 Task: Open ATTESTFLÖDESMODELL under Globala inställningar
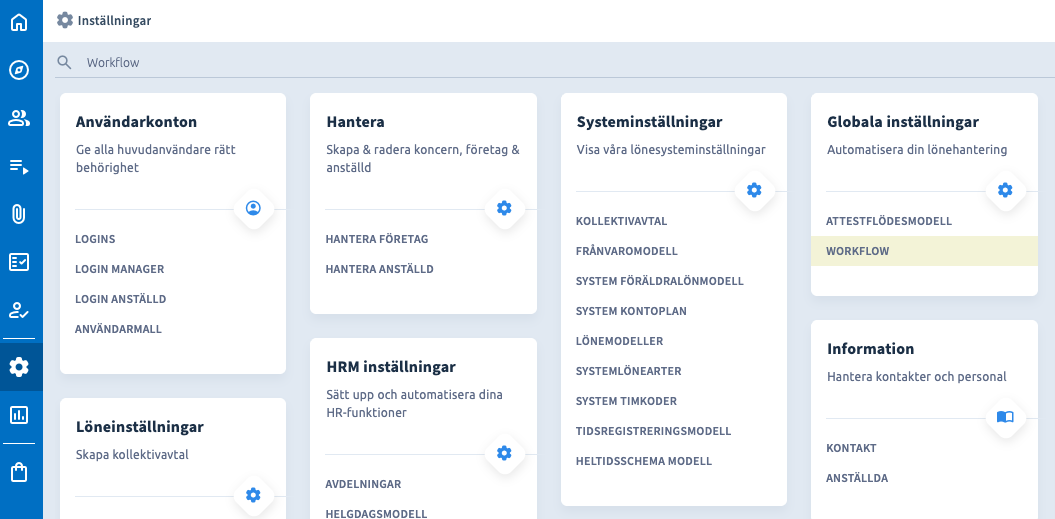pos(888,221)
